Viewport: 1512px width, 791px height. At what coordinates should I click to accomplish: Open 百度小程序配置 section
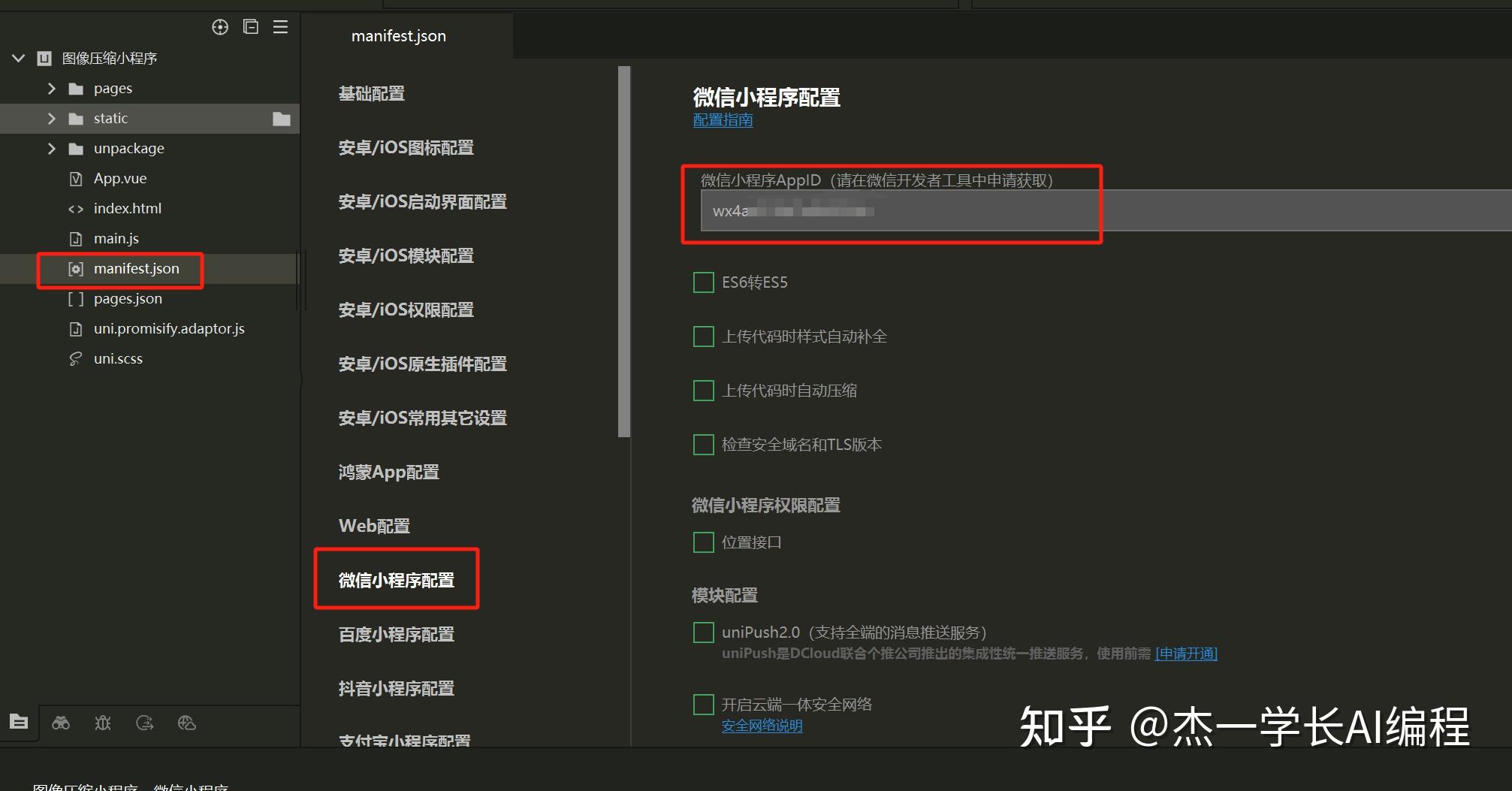[397, 635]
